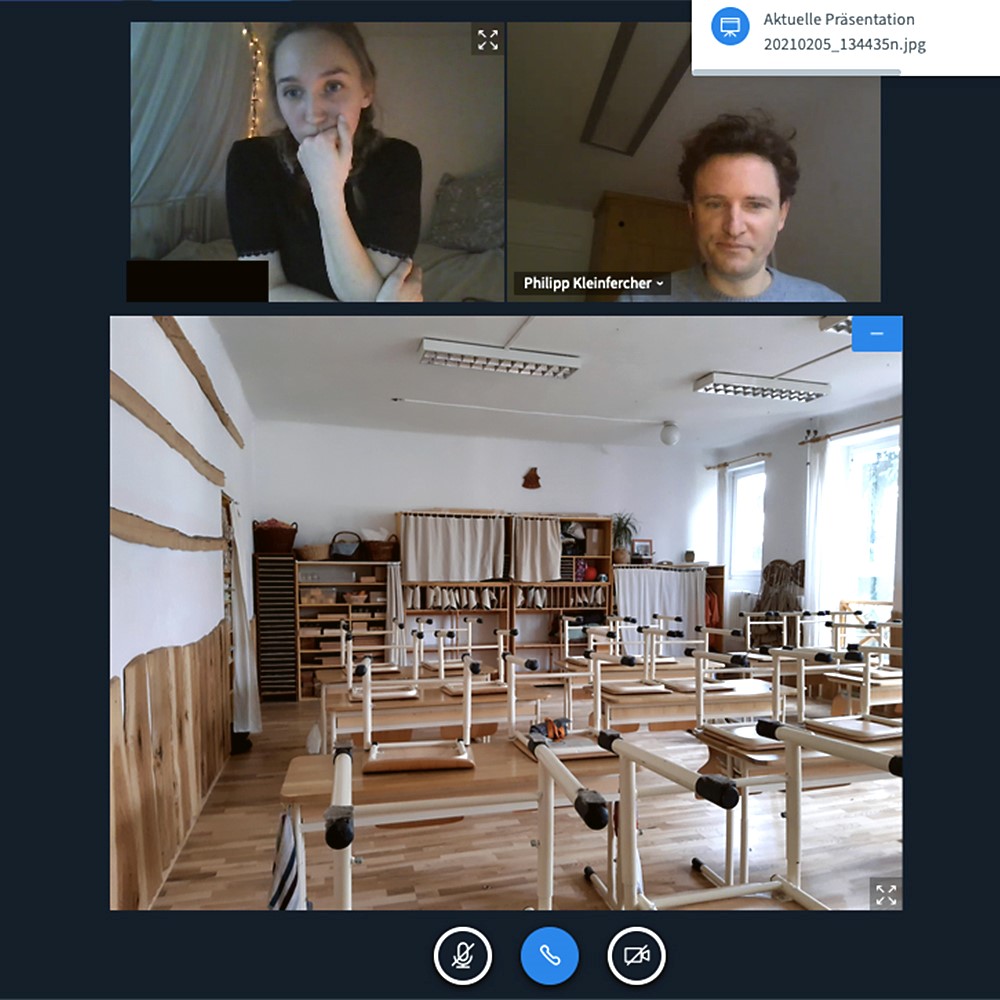Click the presentation screen icon in the notification
Image resolution: width=1000 pixels, height=1000 pixels.
click(x=730, y=27)
